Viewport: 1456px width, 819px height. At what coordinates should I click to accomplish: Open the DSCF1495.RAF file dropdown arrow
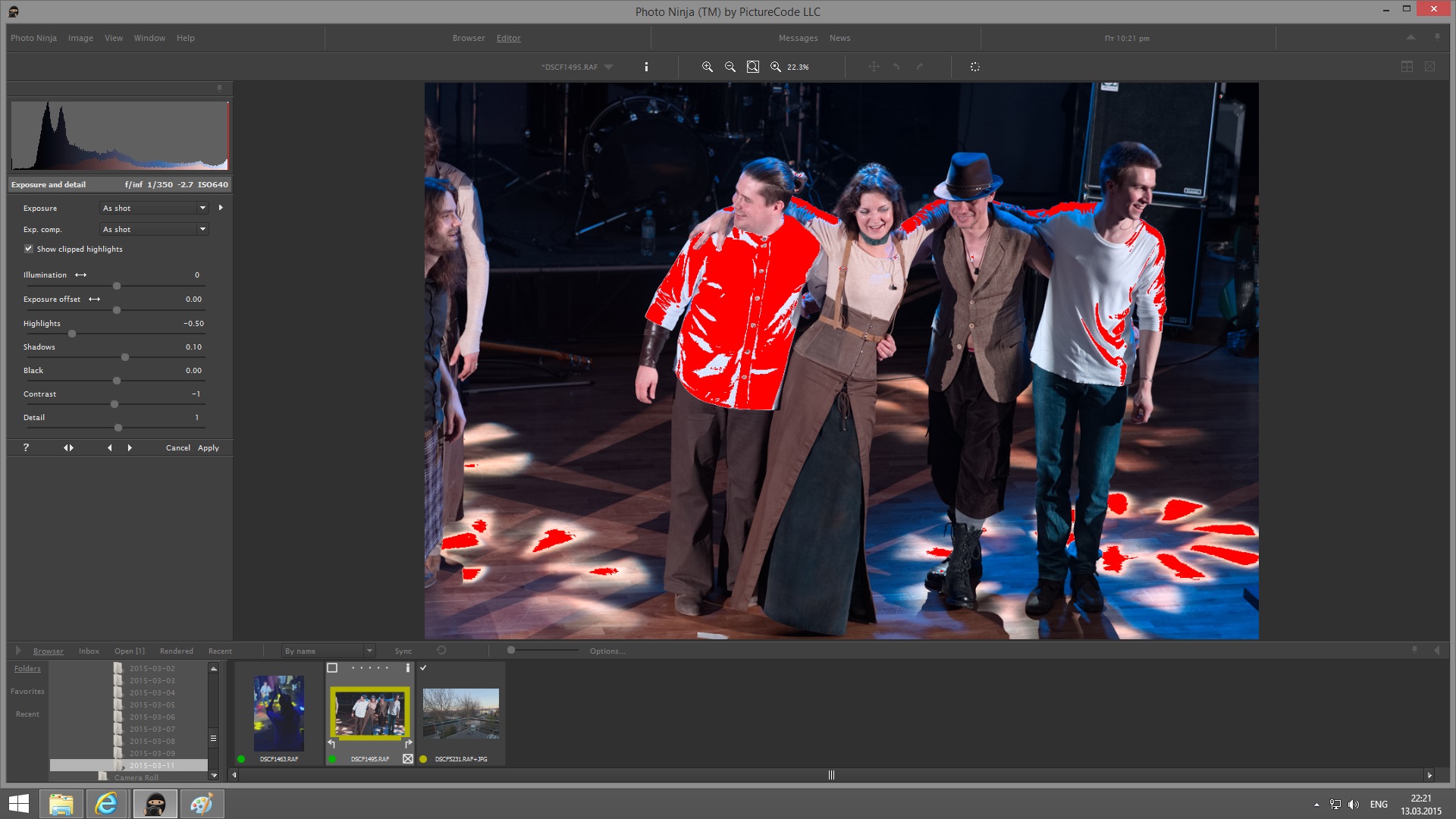[x=608, y=67]
